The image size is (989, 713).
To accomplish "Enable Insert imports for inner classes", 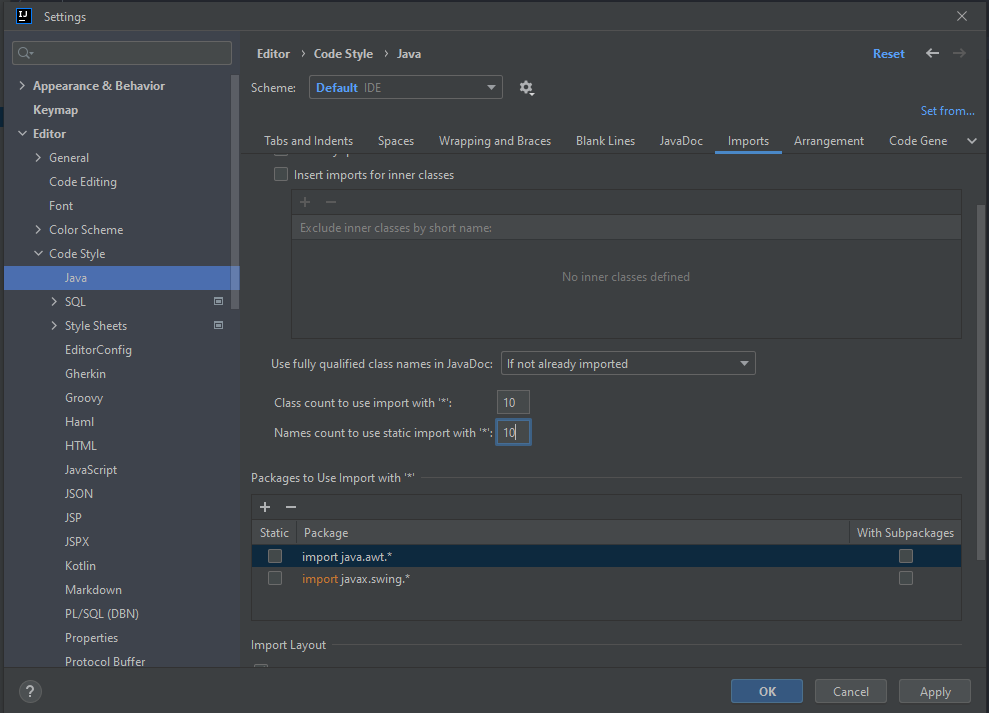I will (x=281, y=174).
